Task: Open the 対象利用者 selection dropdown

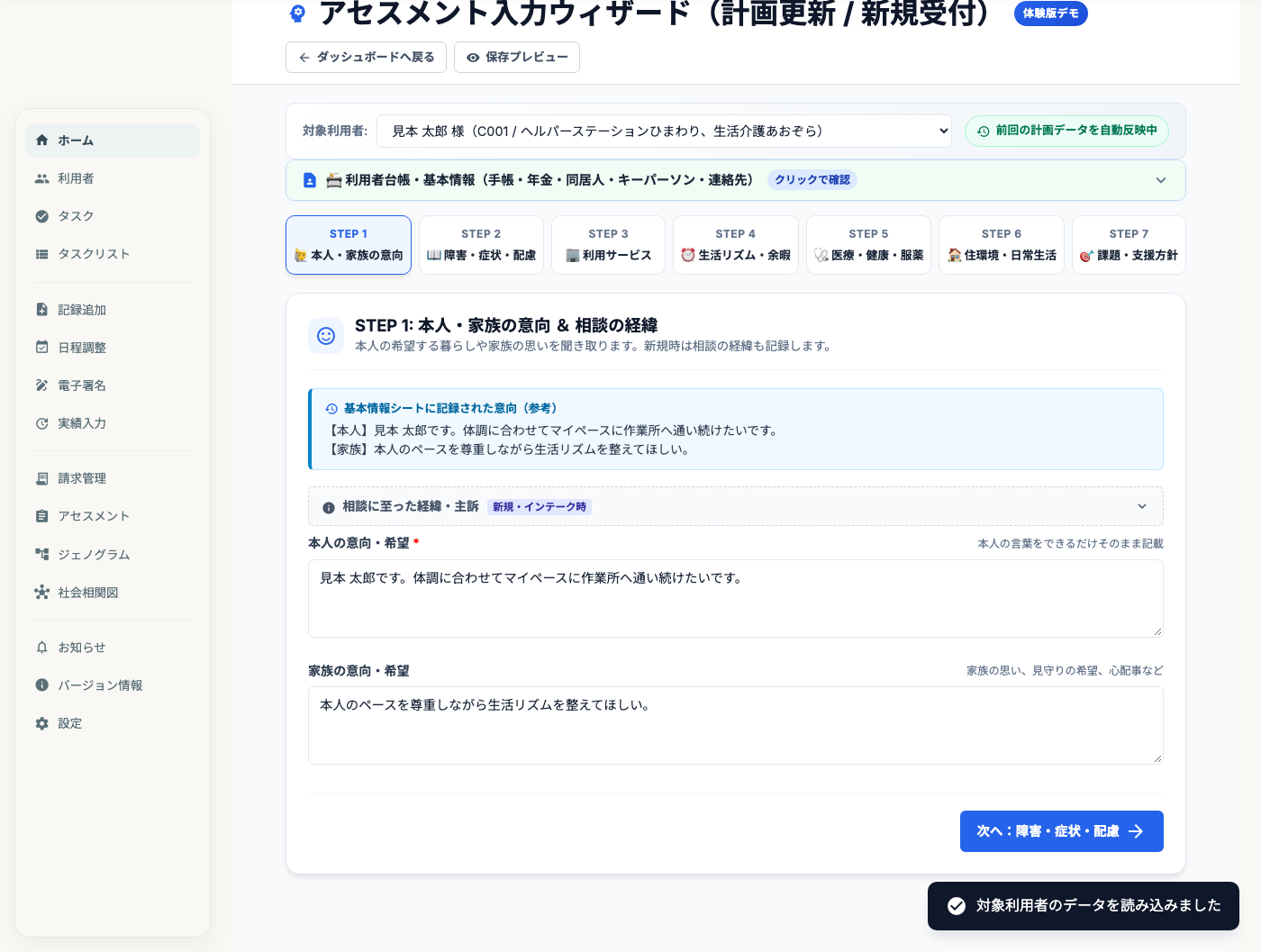Action: [x=665, y=131]
